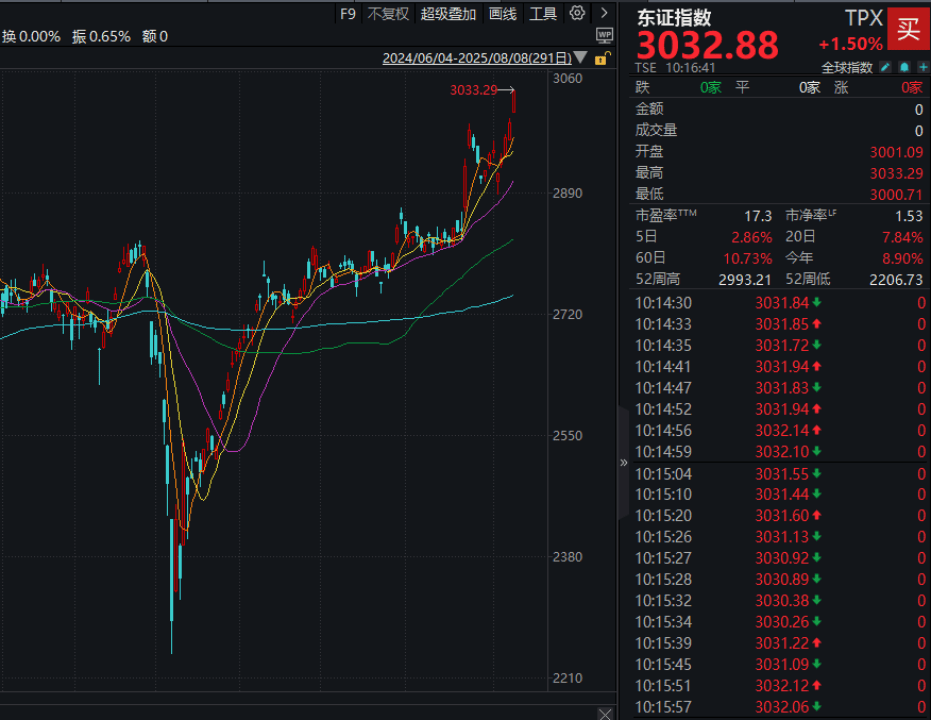931x720 pixels.
Task: Select the 画线 drawing tools menu
Action: pos(503,14)
